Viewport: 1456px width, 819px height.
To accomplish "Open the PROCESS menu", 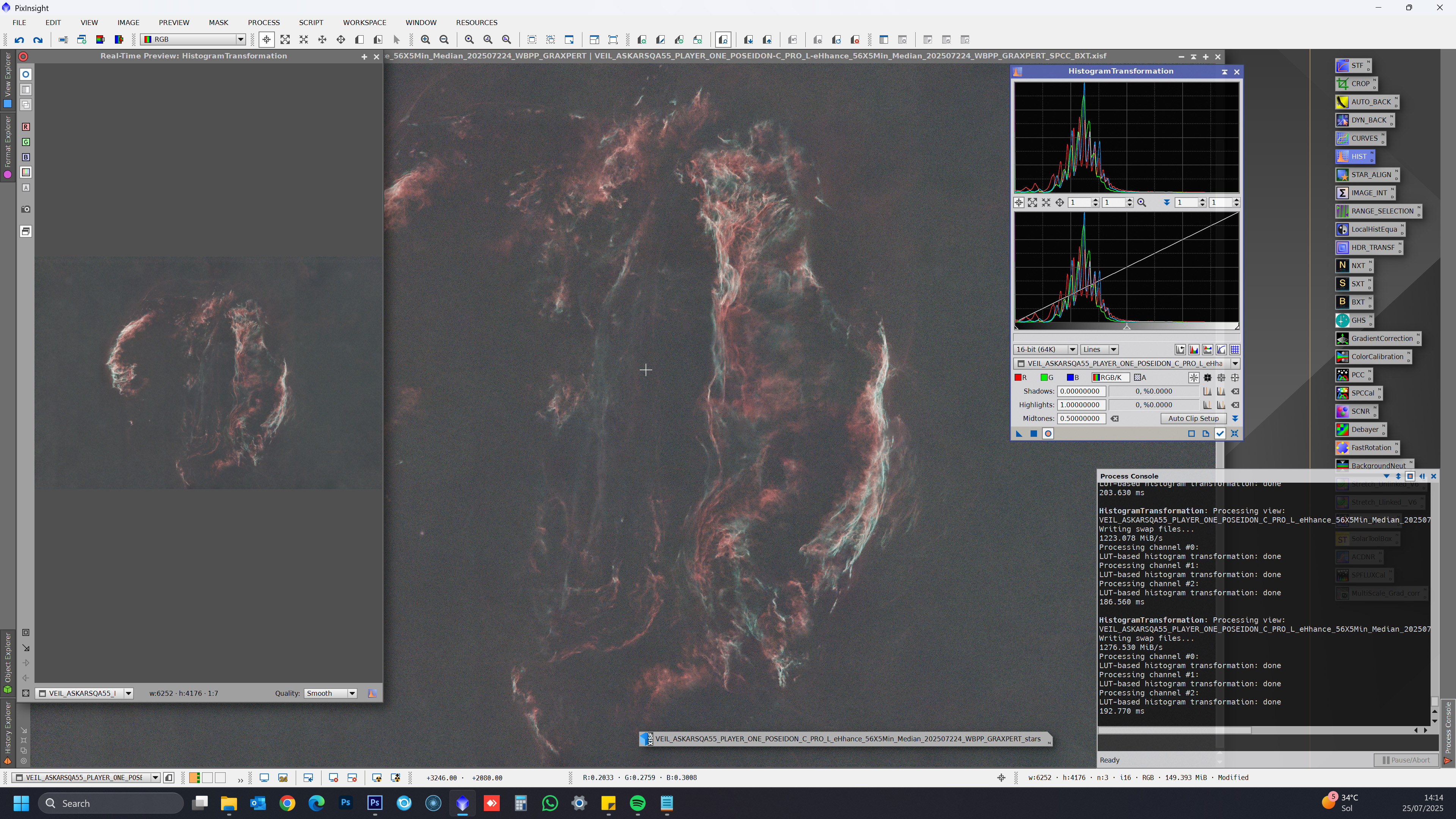I will tap(264, 23).
